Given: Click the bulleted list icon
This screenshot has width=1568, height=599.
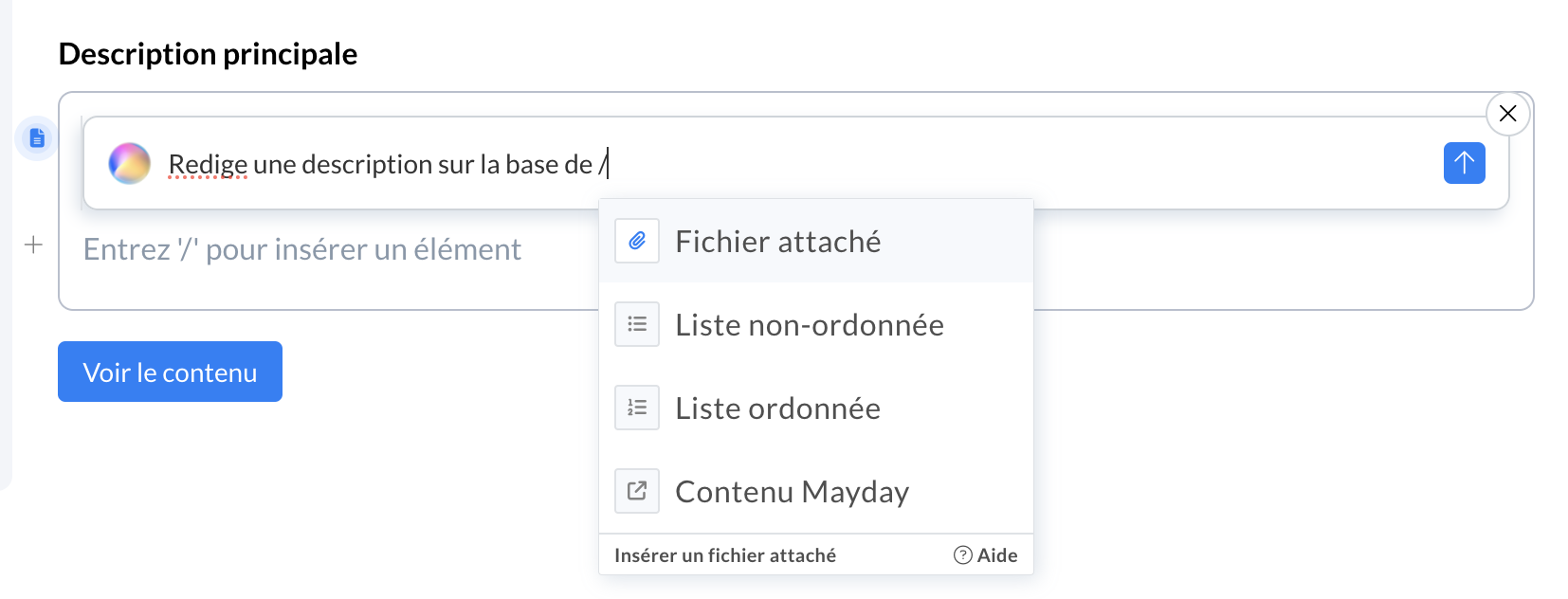Looking at the screenshot, I should [637, 325].
